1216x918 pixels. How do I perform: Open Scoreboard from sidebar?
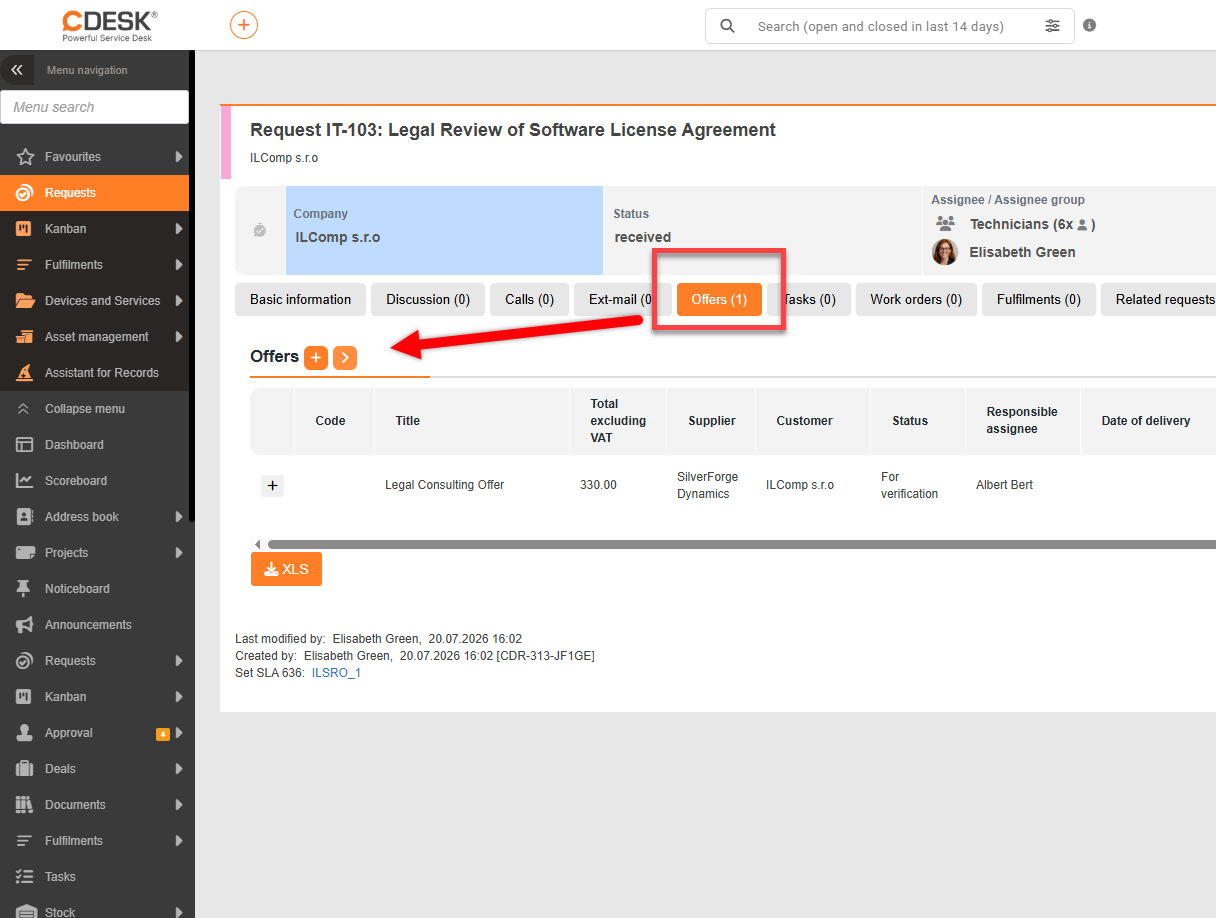click(76, 481)
